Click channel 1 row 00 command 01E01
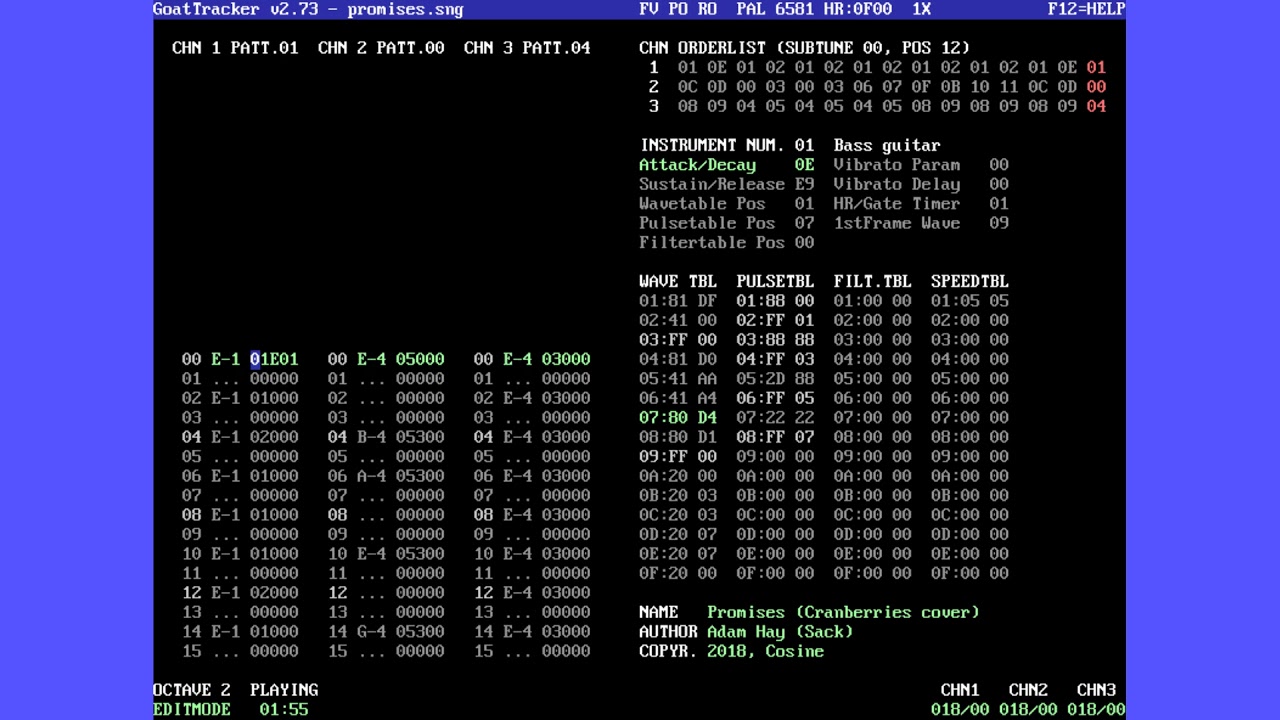Image resolution: width=1280 pixels, height=720 pixels. (274, 360)
